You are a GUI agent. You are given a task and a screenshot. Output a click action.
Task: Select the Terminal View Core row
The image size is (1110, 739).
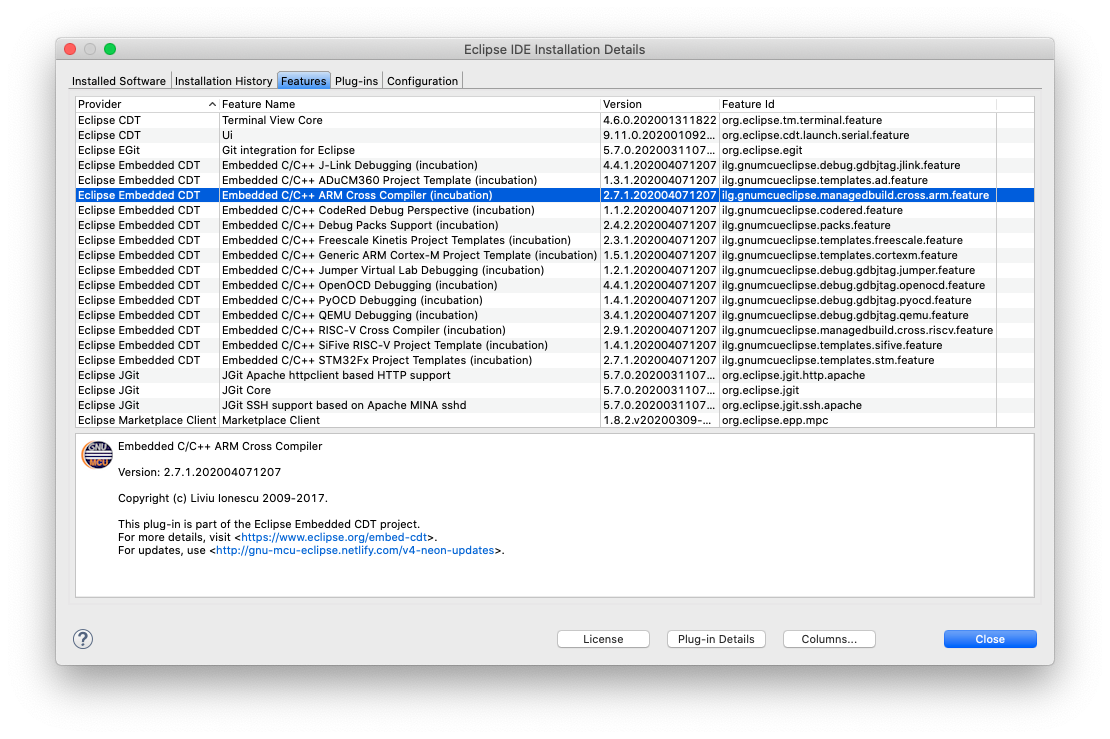point(272,120)
